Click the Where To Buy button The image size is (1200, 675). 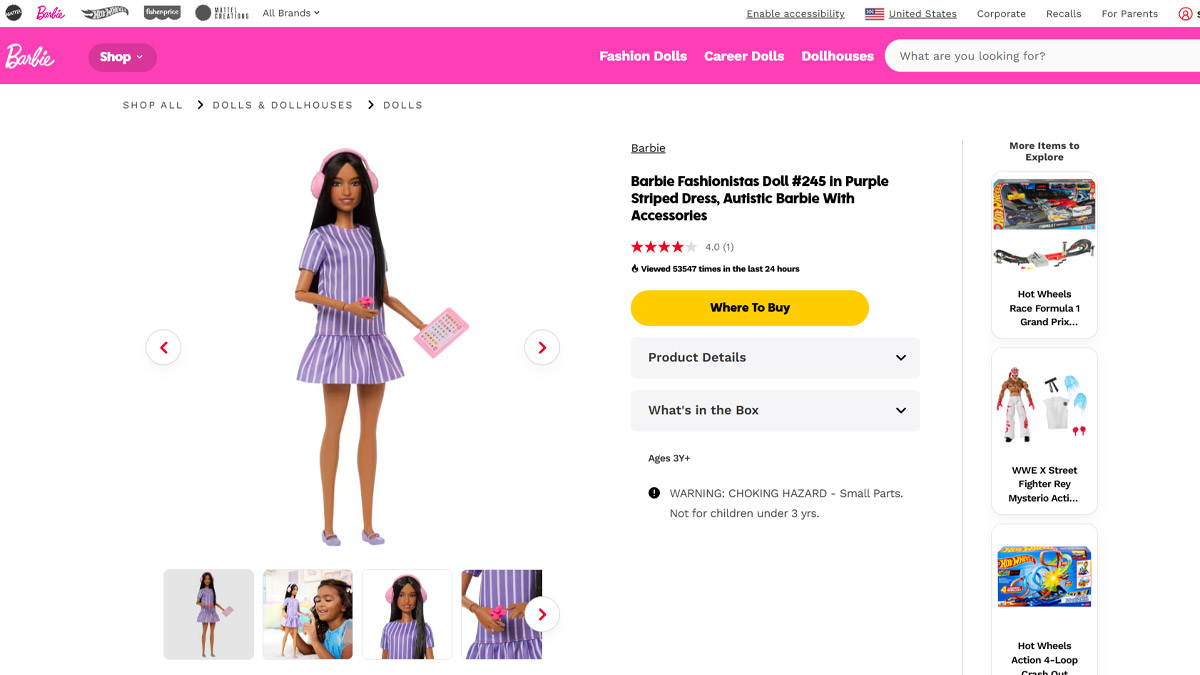[x=749, y=308]
